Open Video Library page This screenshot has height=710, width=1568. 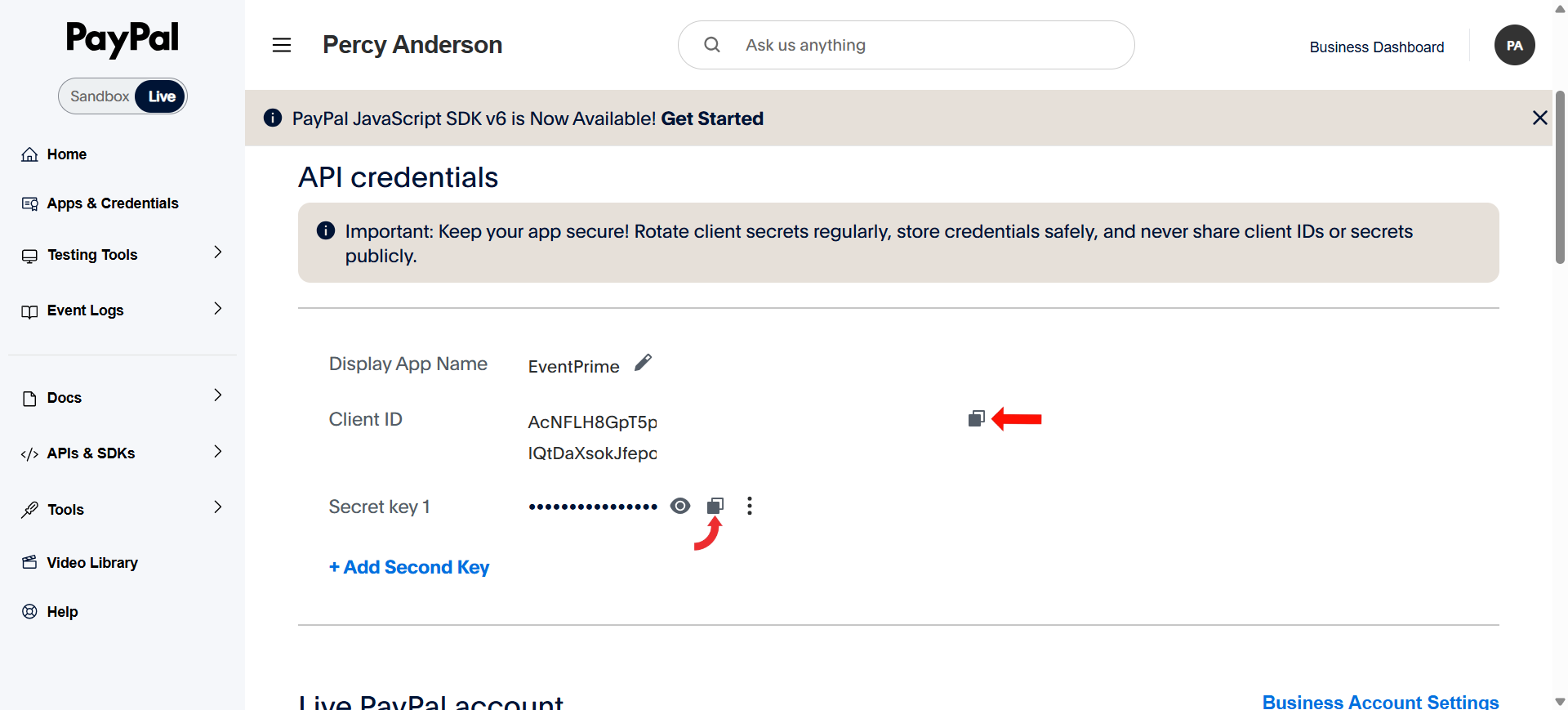click(x=91, y=563)
